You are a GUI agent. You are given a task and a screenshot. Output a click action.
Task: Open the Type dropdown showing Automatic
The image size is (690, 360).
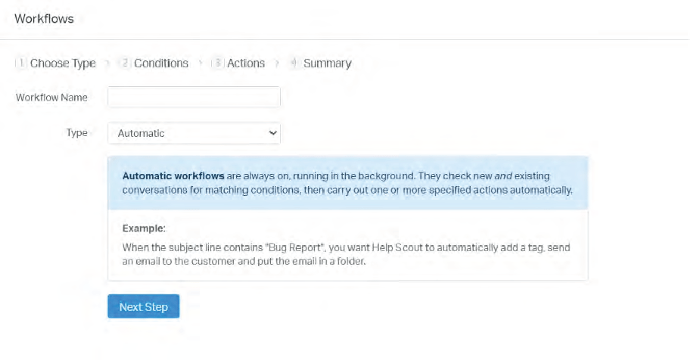pyautogui.click(x=194, y=133)
